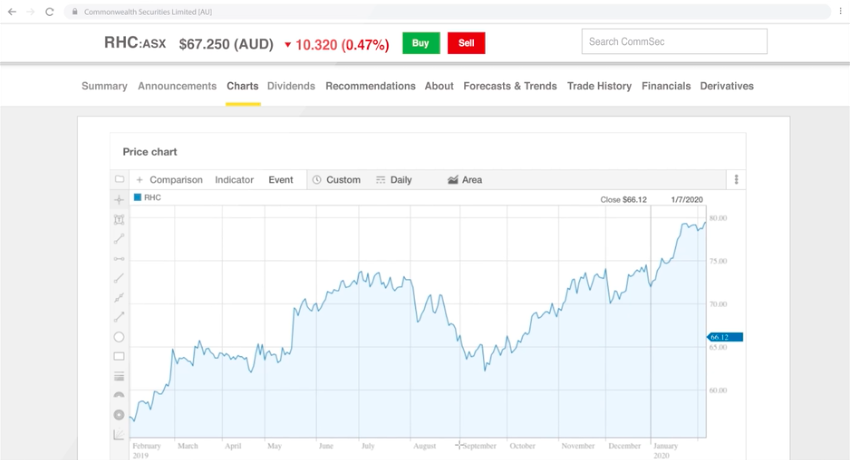Open the Event menu
This screenshot has height=460, width=850.
(x=281, y=180)
